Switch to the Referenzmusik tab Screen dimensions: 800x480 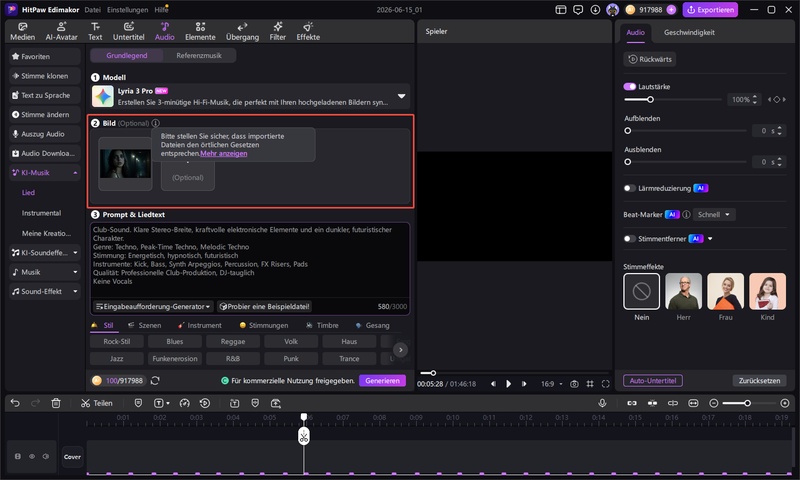click(199, 56)
